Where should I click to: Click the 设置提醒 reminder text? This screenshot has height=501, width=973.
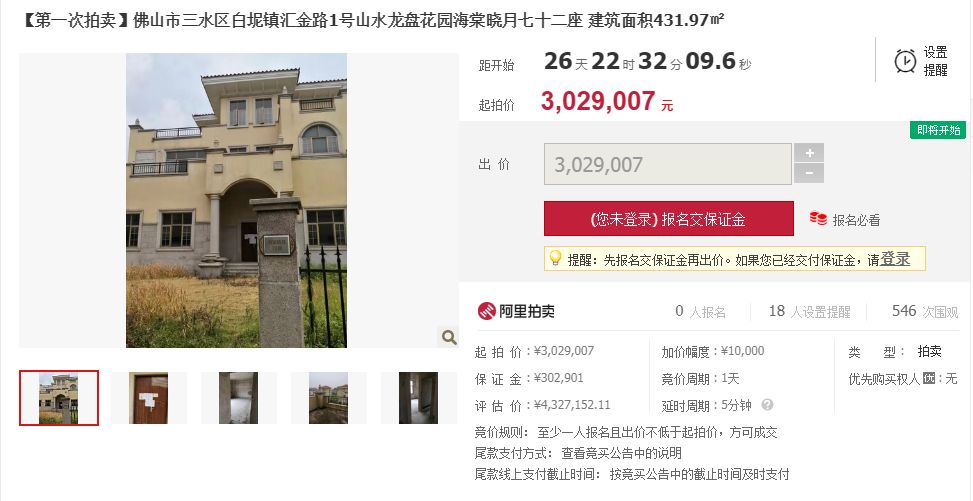[x=935, y=61]
